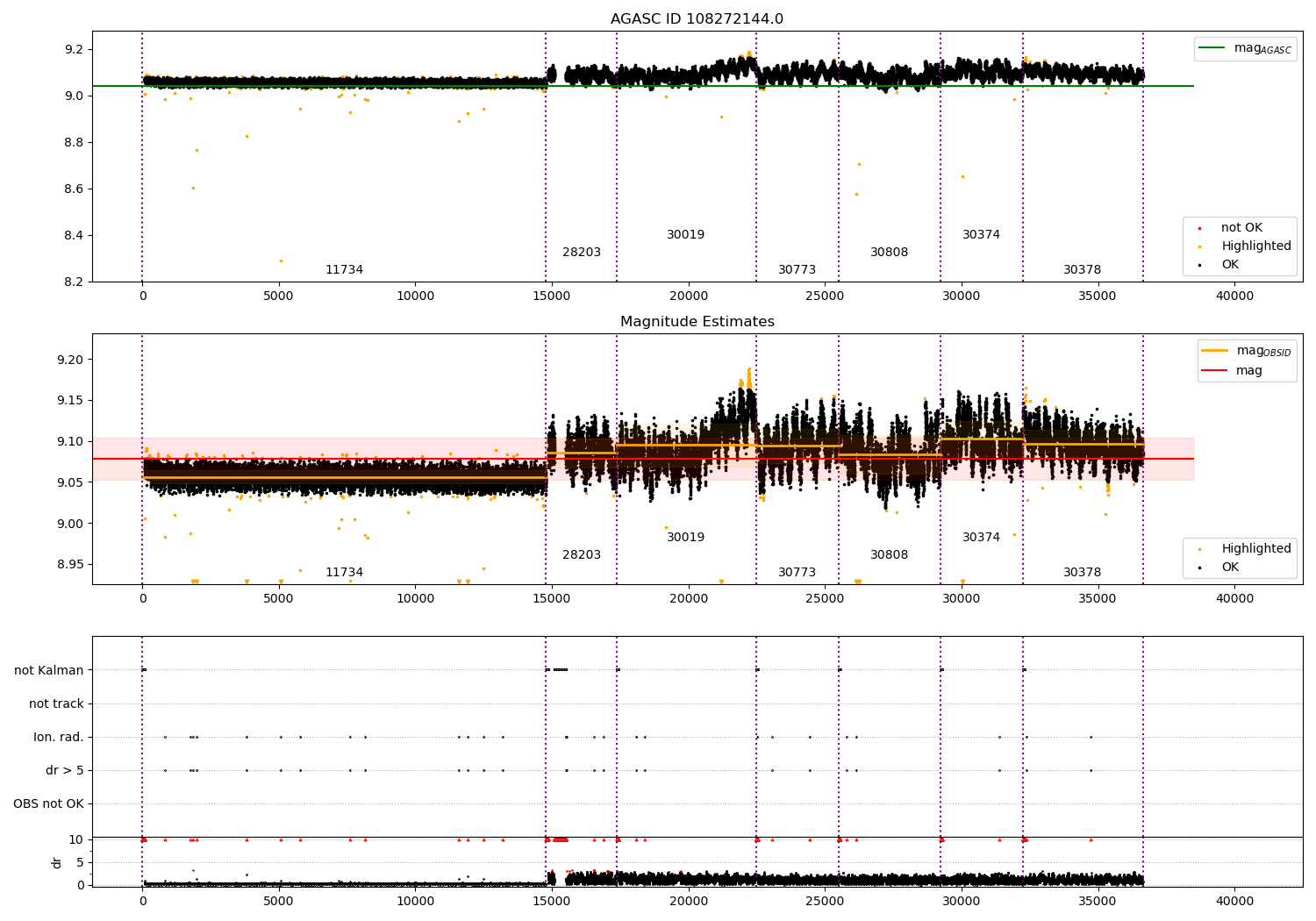This screenshot has width=1316, height=921.
Task: Click the Magnitude Estimates plot title
Action: (x=697, y=322)
